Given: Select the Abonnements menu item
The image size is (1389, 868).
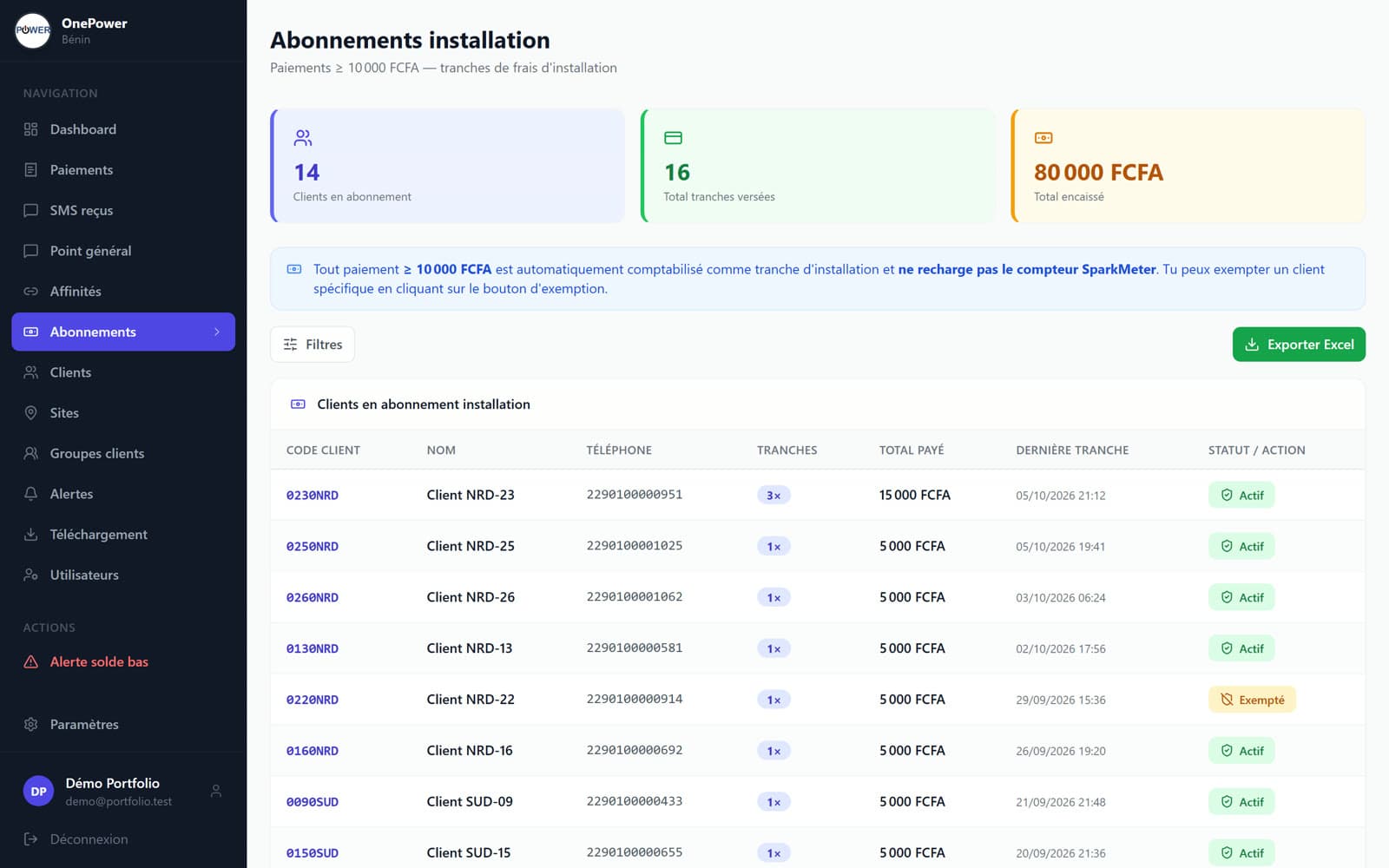Looking at the screenshot, I should pos(123,332).
